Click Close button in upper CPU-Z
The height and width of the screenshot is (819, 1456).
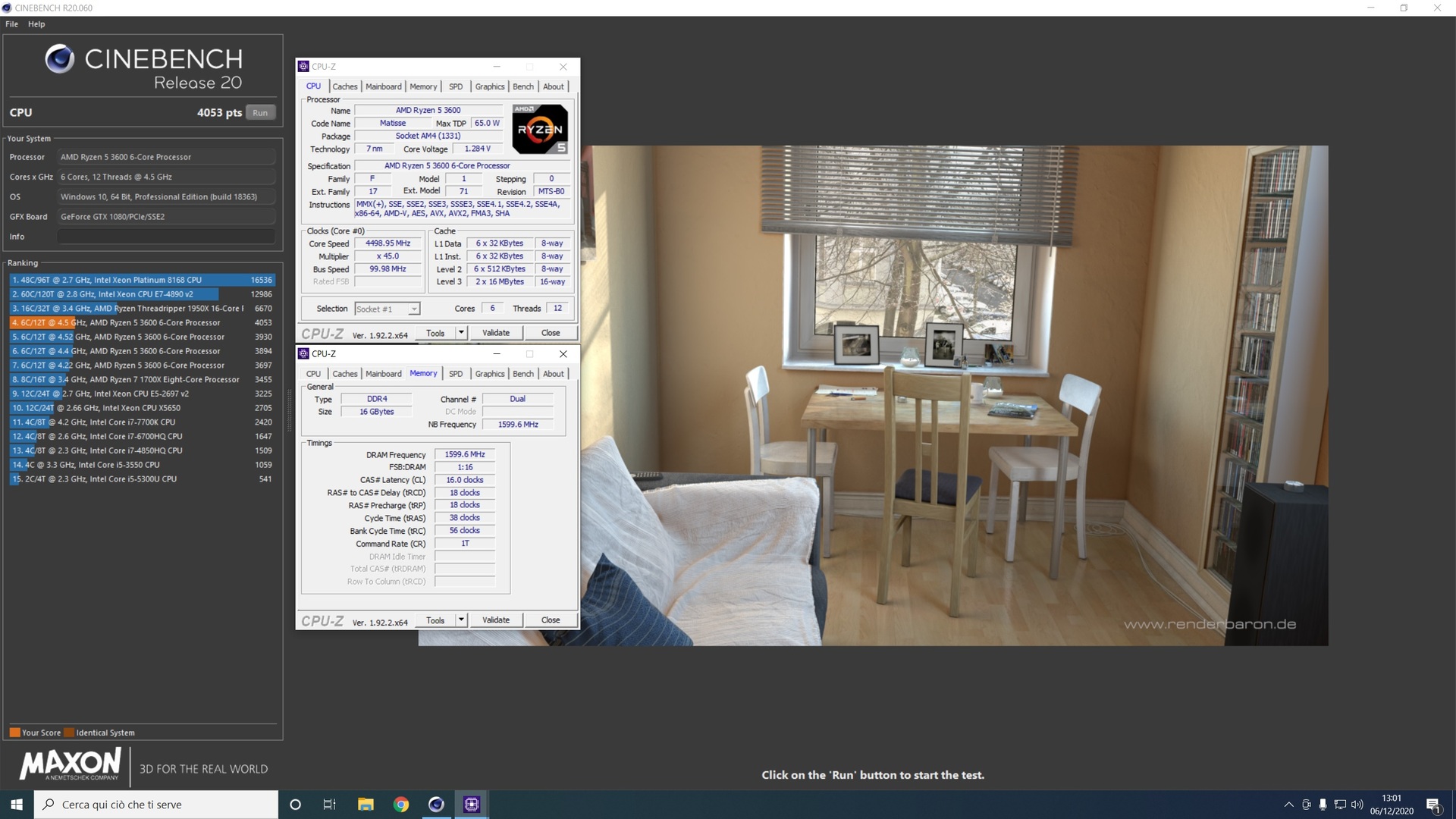click(x=551, y=333)
